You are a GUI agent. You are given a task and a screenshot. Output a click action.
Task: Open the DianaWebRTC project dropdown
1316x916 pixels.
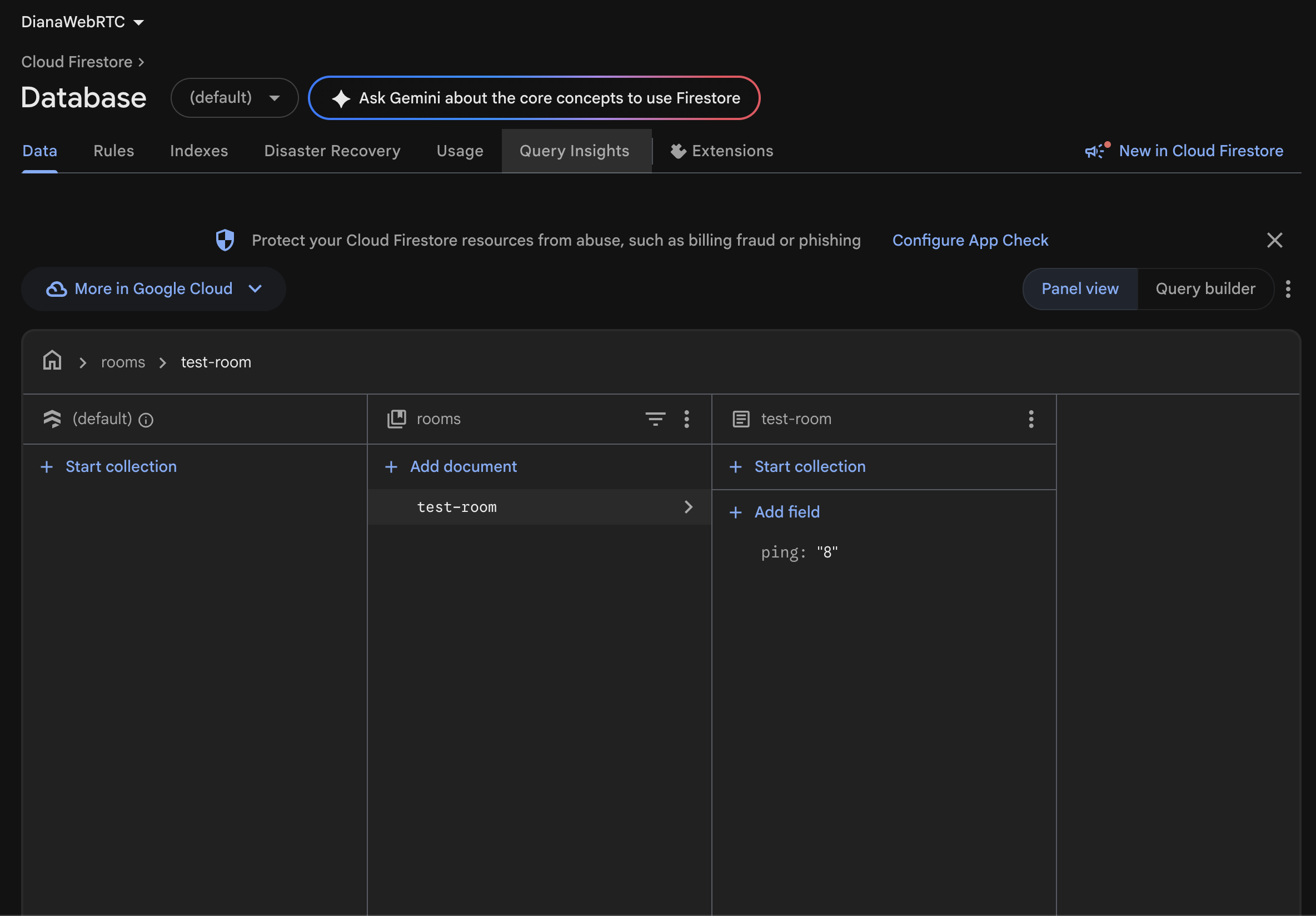pos(82,22)
